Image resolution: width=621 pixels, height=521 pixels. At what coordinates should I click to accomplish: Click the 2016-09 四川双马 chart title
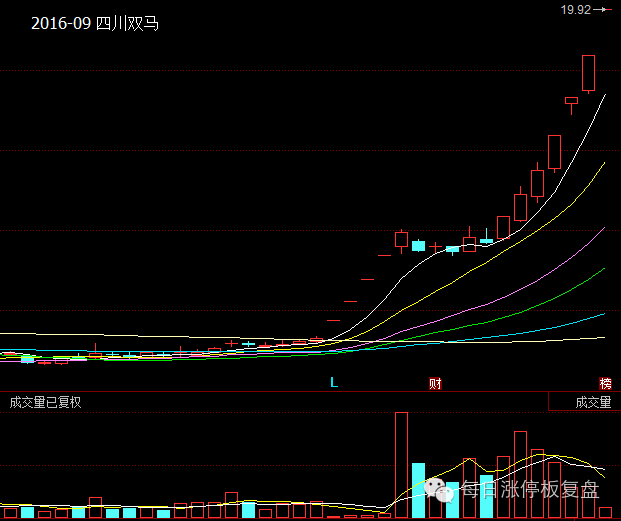(95, 23)
